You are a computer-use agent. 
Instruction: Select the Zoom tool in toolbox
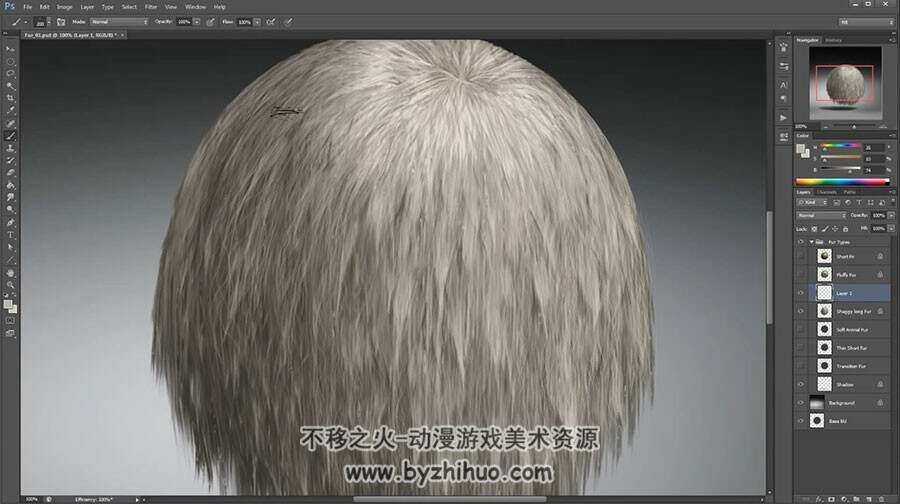[x=10, y=285]
